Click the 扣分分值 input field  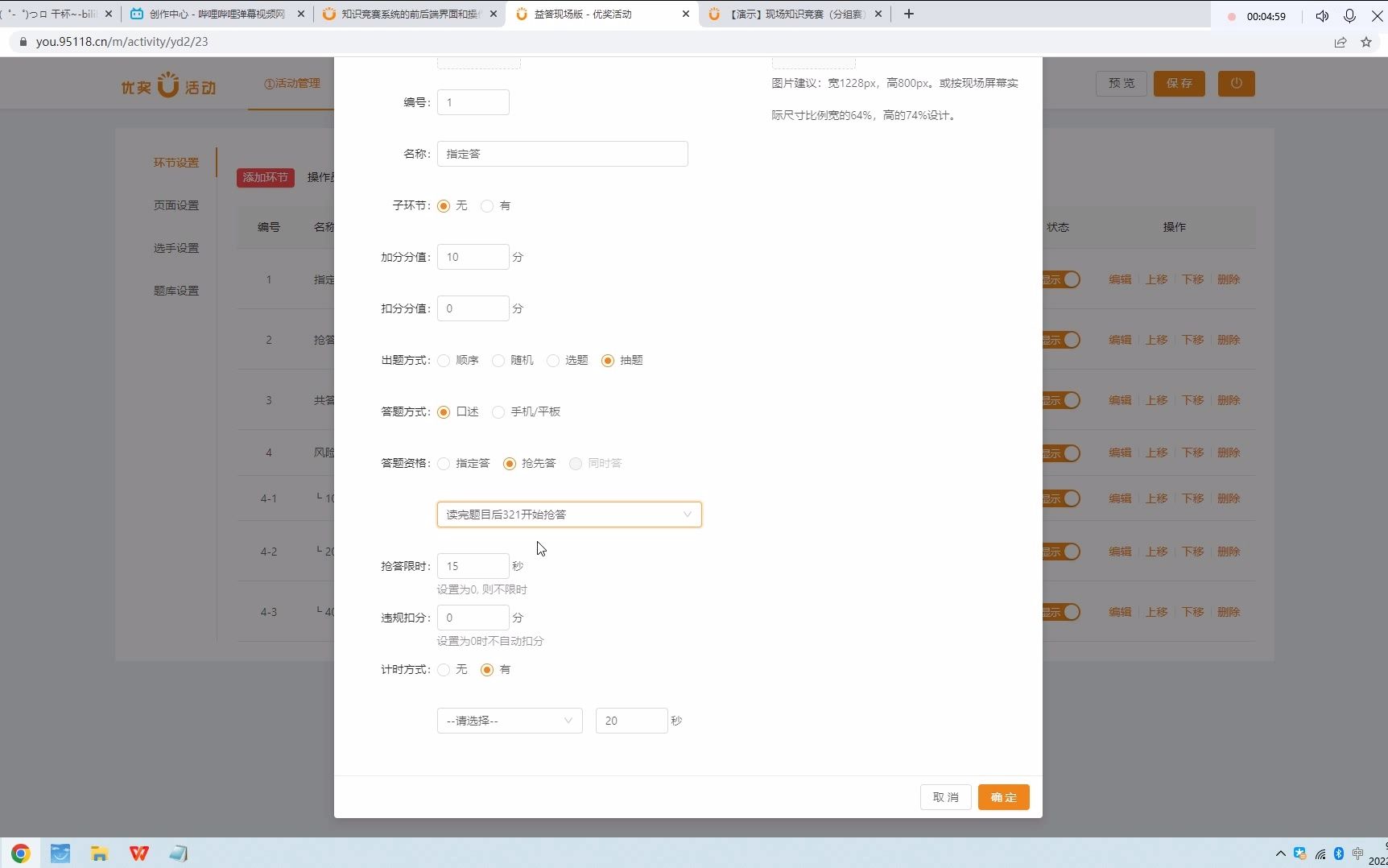tap(473, 308)
